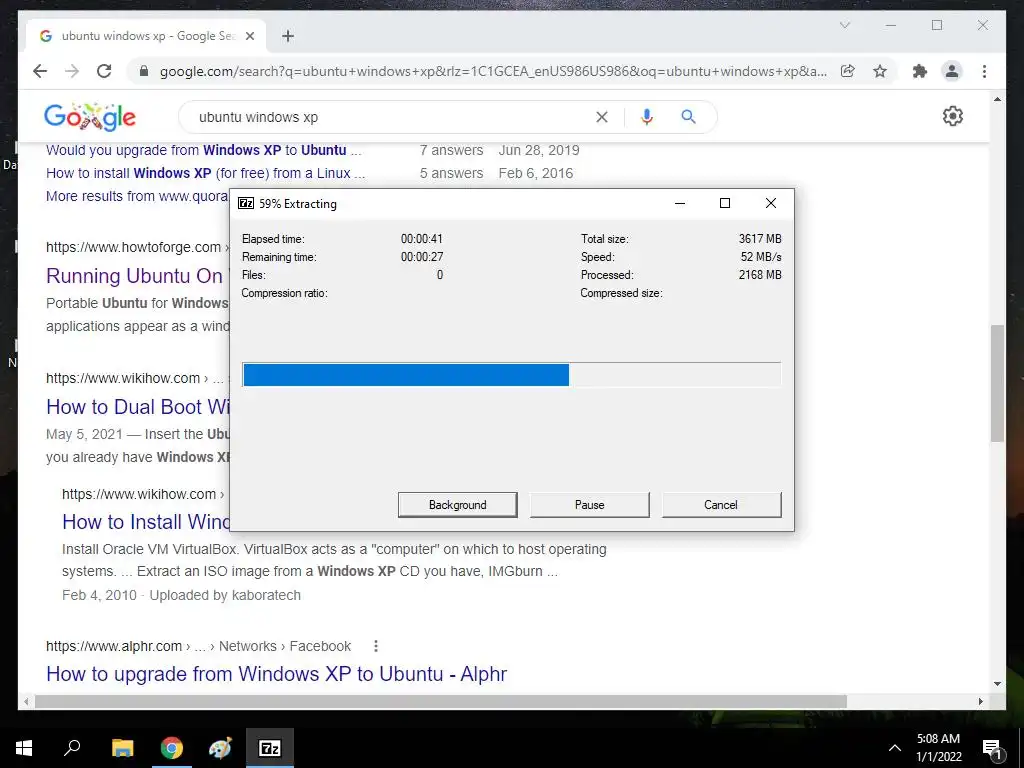
Task: Click the horizontal page scrollbar thumb
Action: point(441,701)
